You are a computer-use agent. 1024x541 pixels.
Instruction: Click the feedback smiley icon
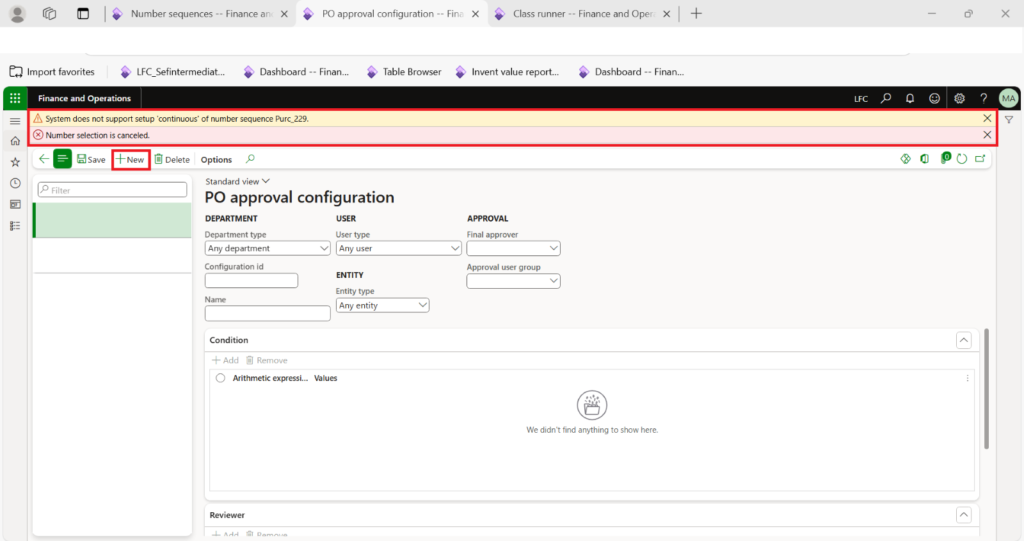(935, 98)
